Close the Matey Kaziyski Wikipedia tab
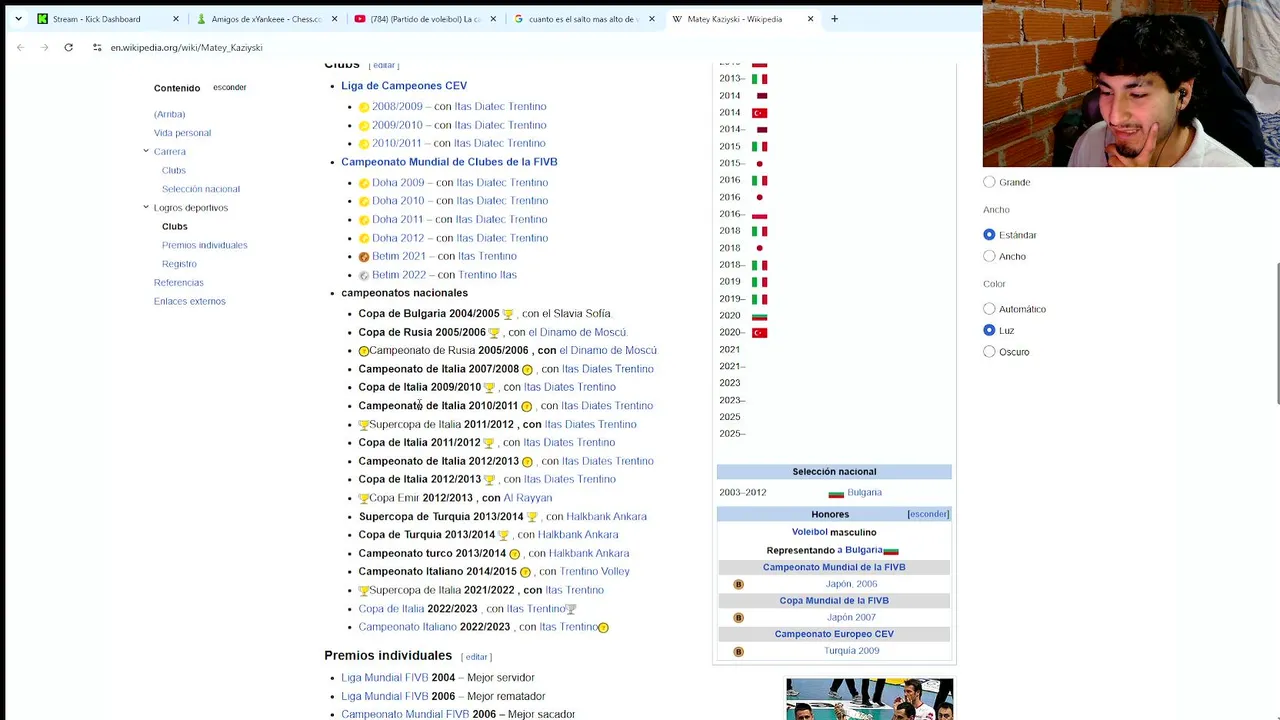Screen dimensions: 1280x720 point(810,18)
